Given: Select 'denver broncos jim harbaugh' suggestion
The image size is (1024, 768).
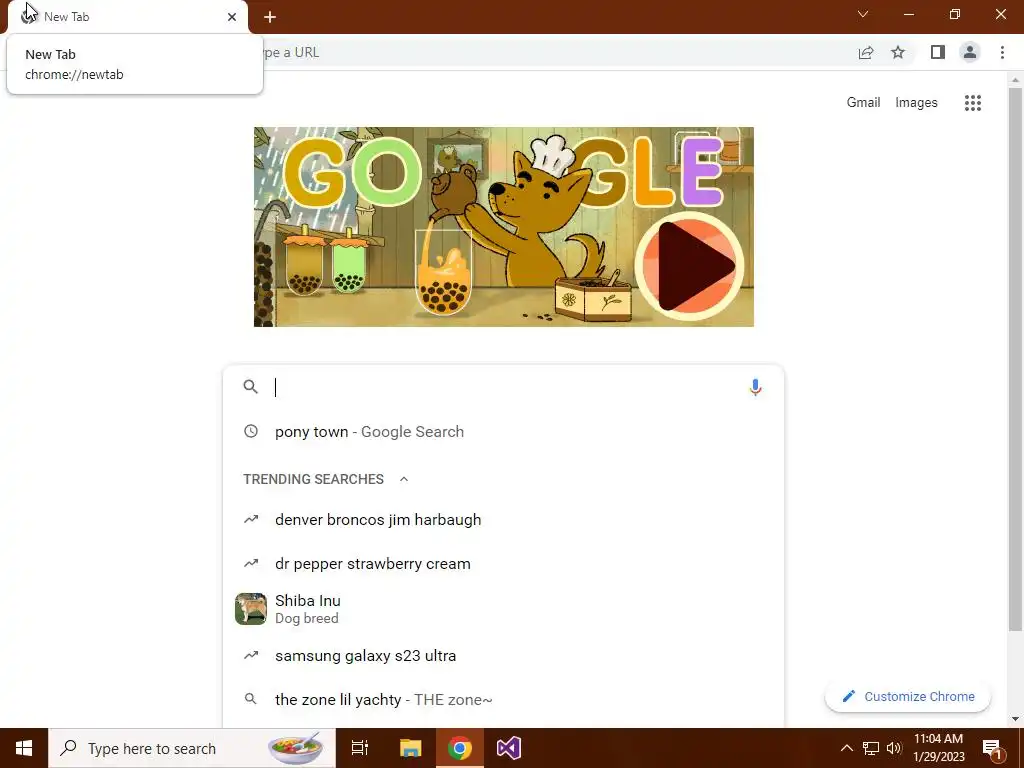Looking at the screenshot, I should pos(503,520).
